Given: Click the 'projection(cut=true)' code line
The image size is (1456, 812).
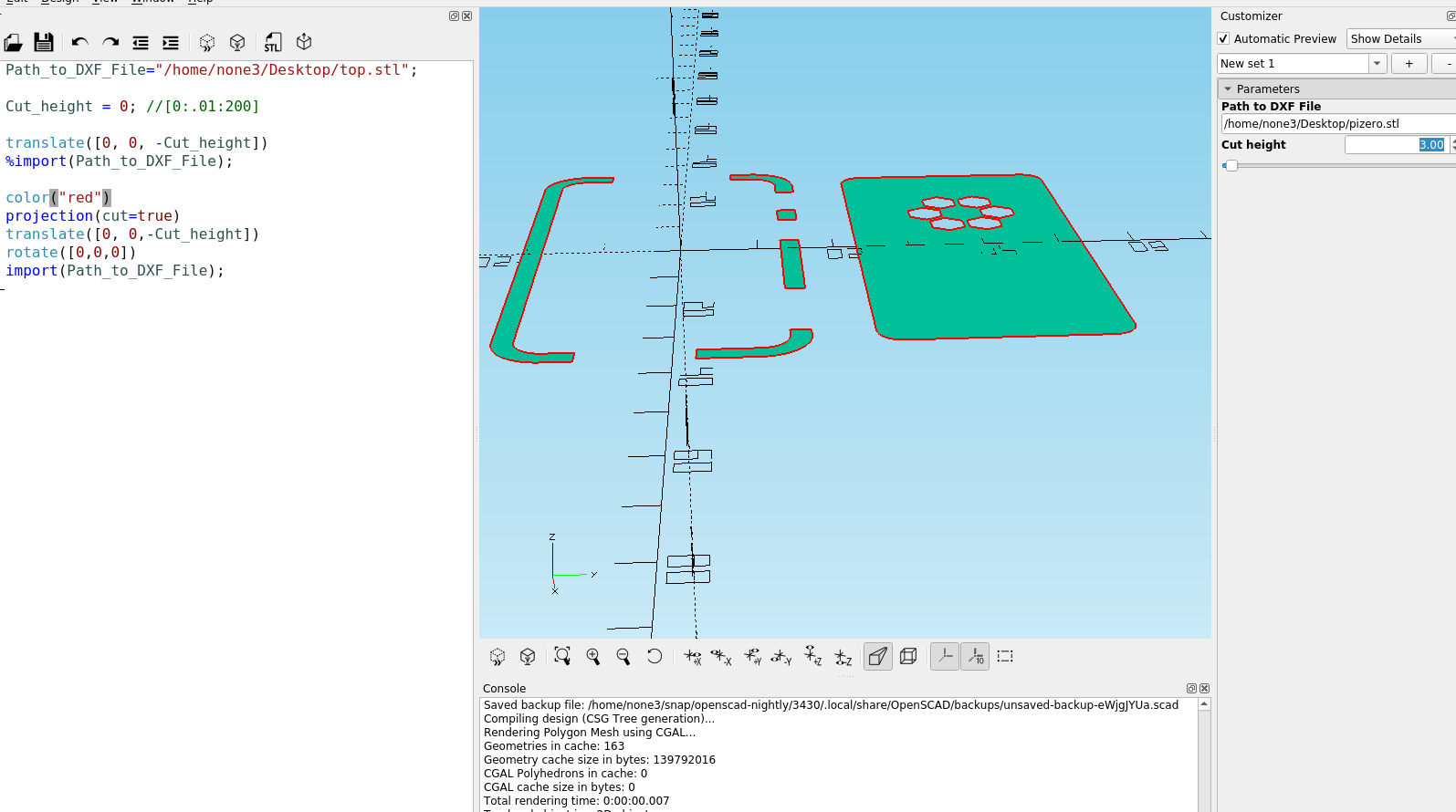Looking at the screenshot, I should pos(93,216).
